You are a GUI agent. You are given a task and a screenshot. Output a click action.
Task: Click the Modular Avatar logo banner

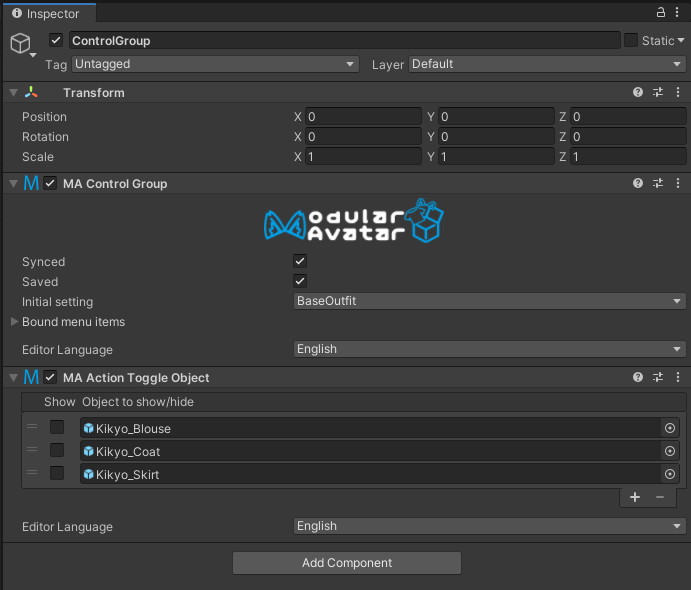pos(353,220)
